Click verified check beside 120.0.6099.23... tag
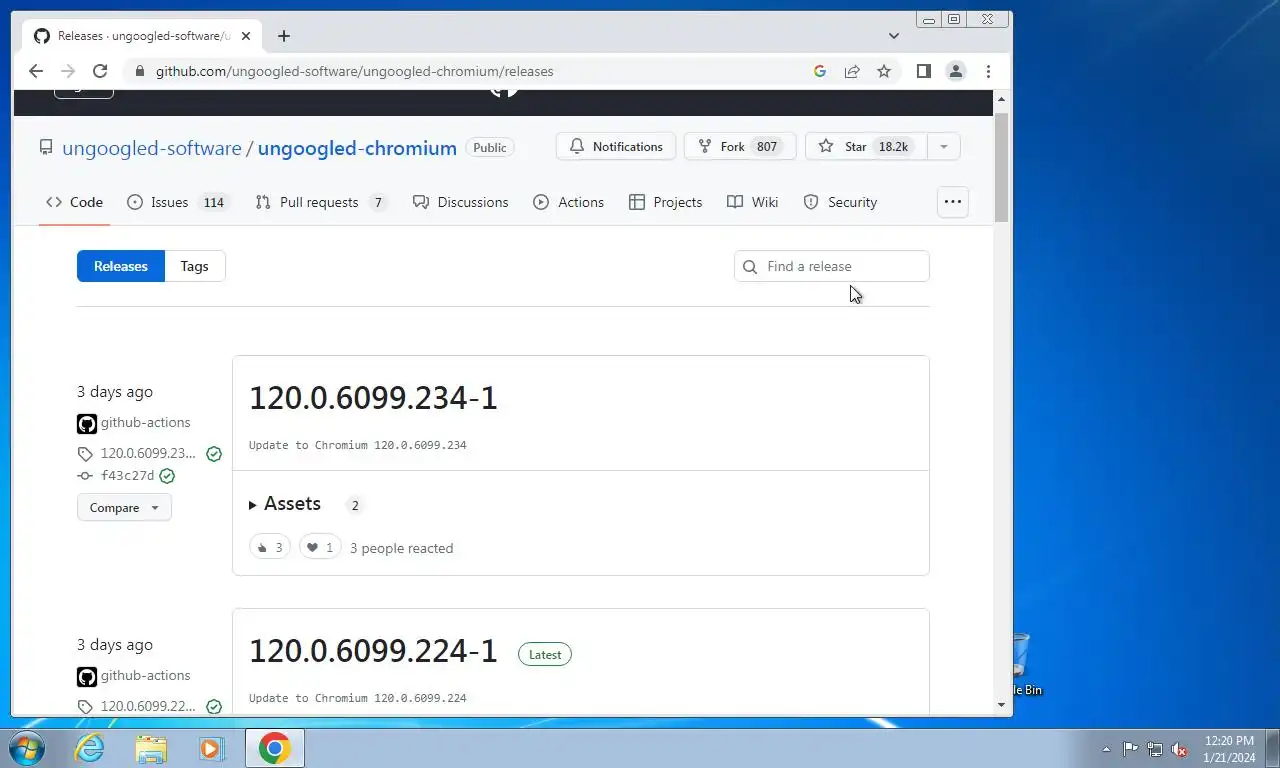Screen dimensions: 1280x768 pyautogui.click(x=214, y=454)
